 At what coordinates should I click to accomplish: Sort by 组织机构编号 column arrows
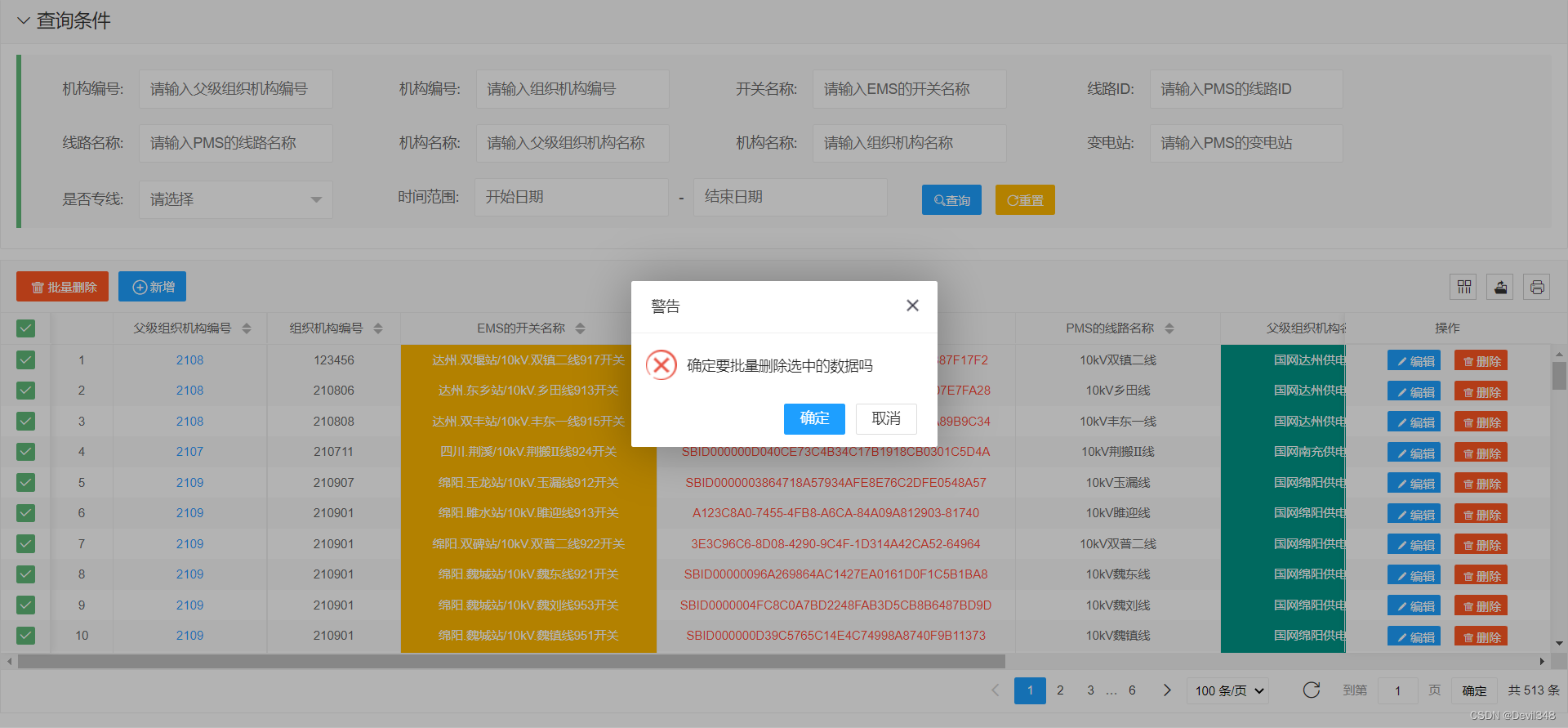click(378, 328)
